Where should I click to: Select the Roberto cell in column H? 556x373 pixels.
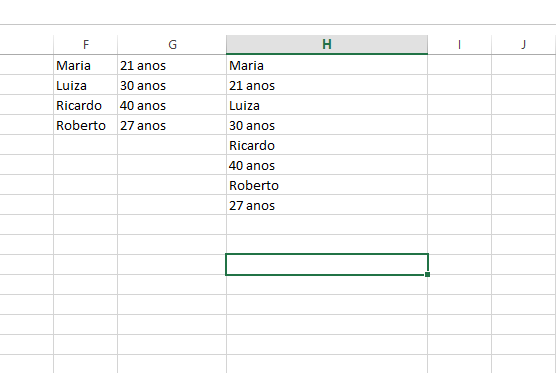tap(327, 185)
